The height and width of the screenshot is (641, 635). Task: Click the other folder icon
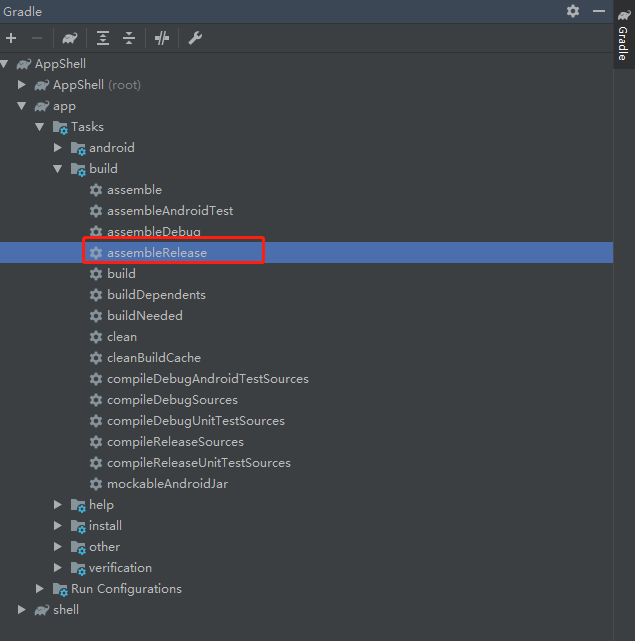click(x=78, y=547)
